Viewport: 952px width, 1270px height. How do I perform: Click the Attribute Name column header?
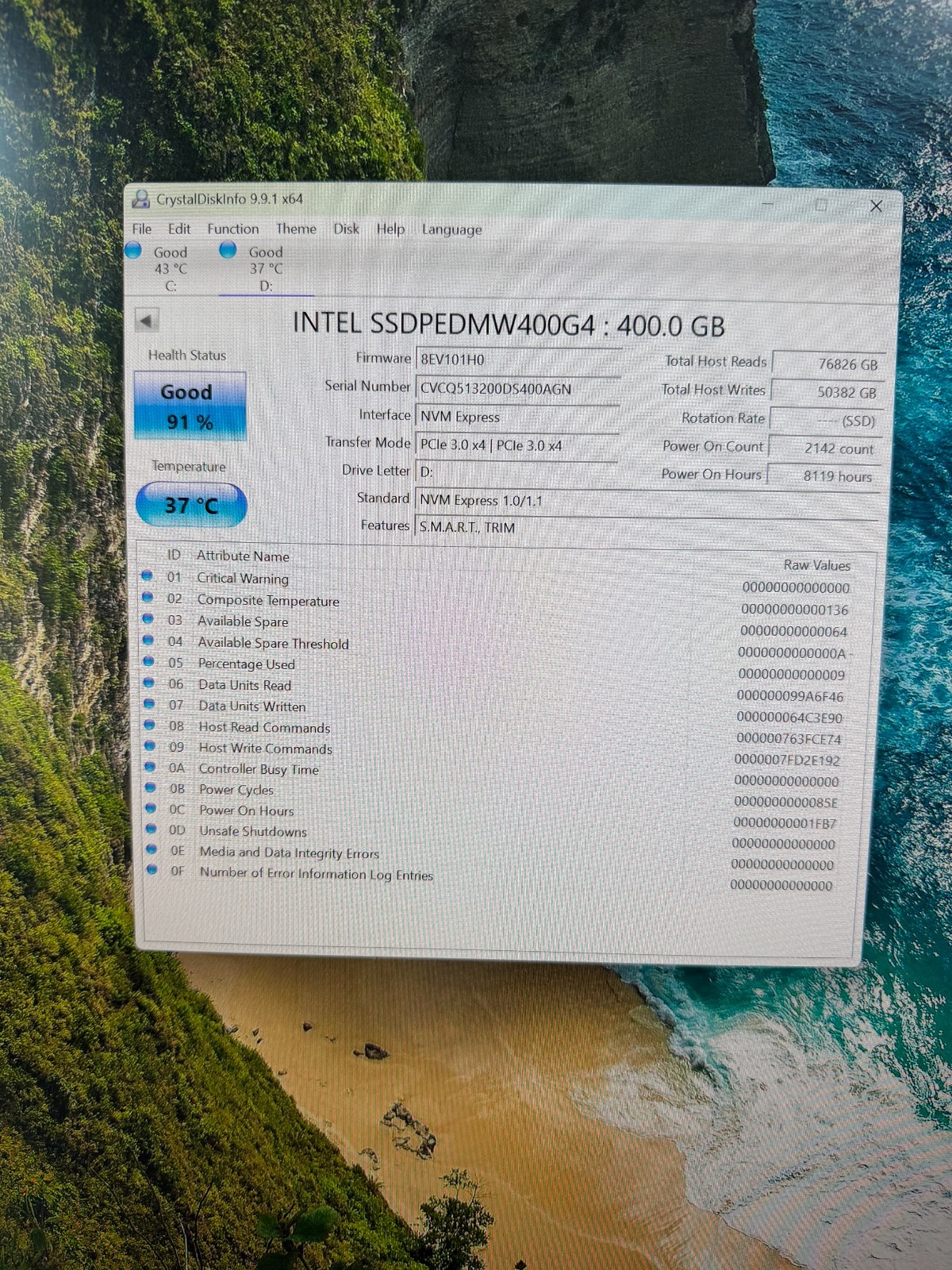click(x=243, y=556)
